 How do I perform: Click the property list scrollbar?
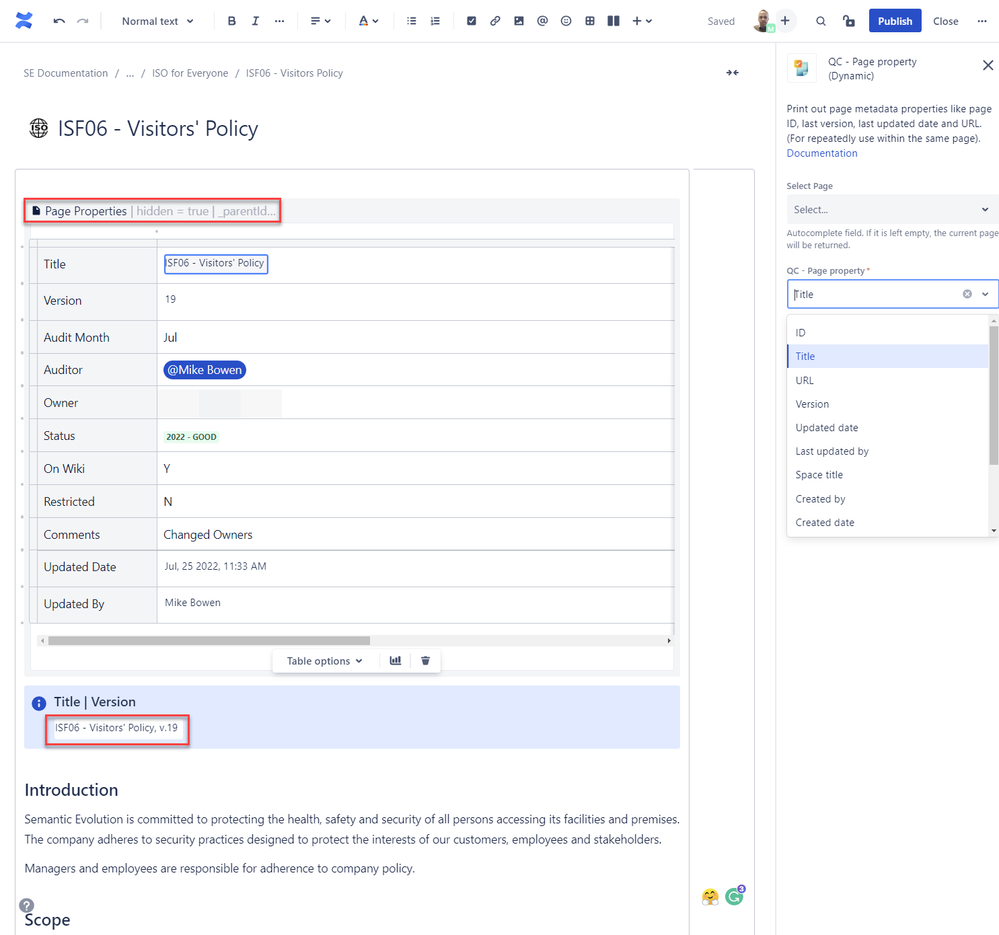coord(993,395)
